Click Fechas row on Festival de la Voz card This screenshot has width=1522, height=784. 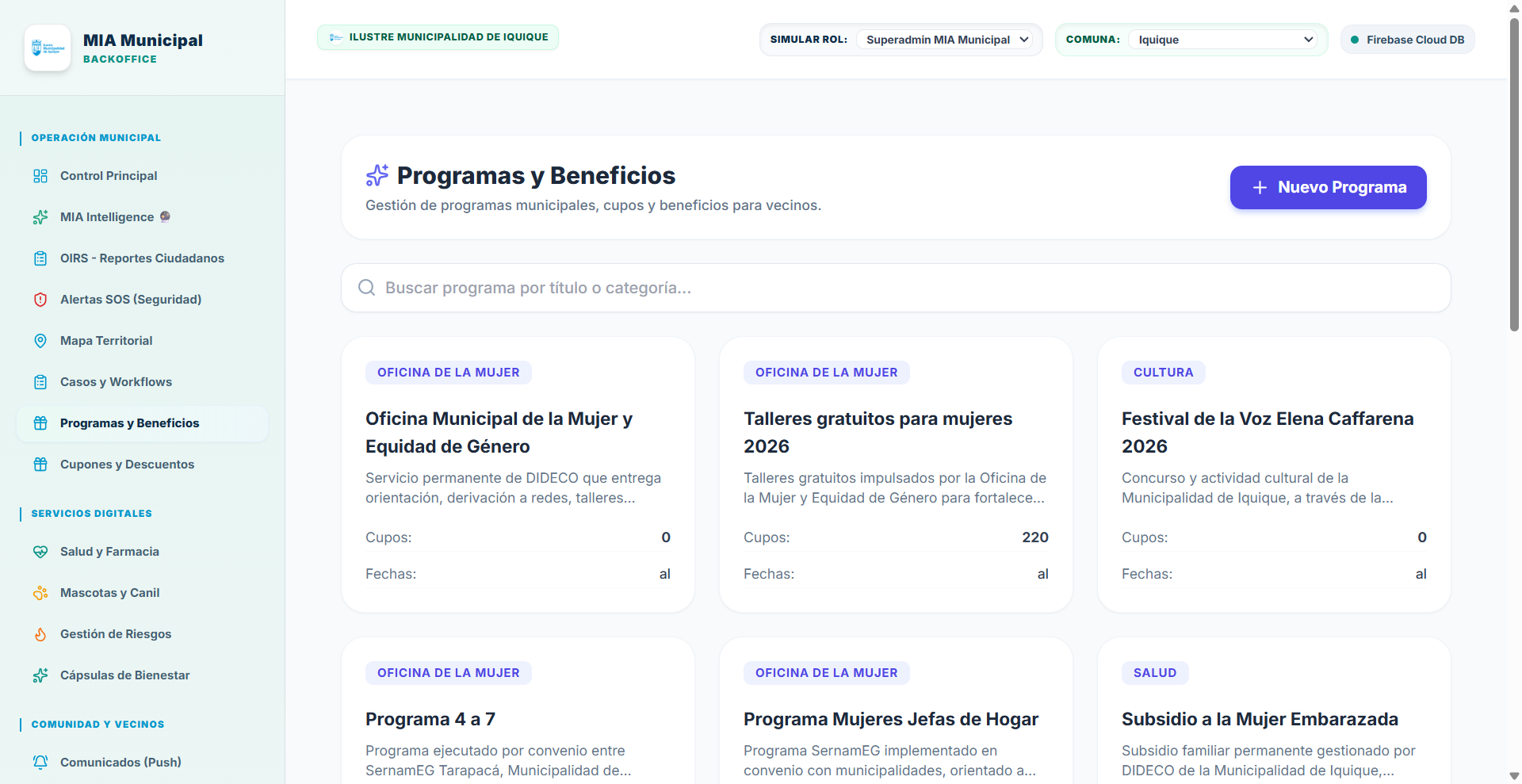coord(1274,574)
